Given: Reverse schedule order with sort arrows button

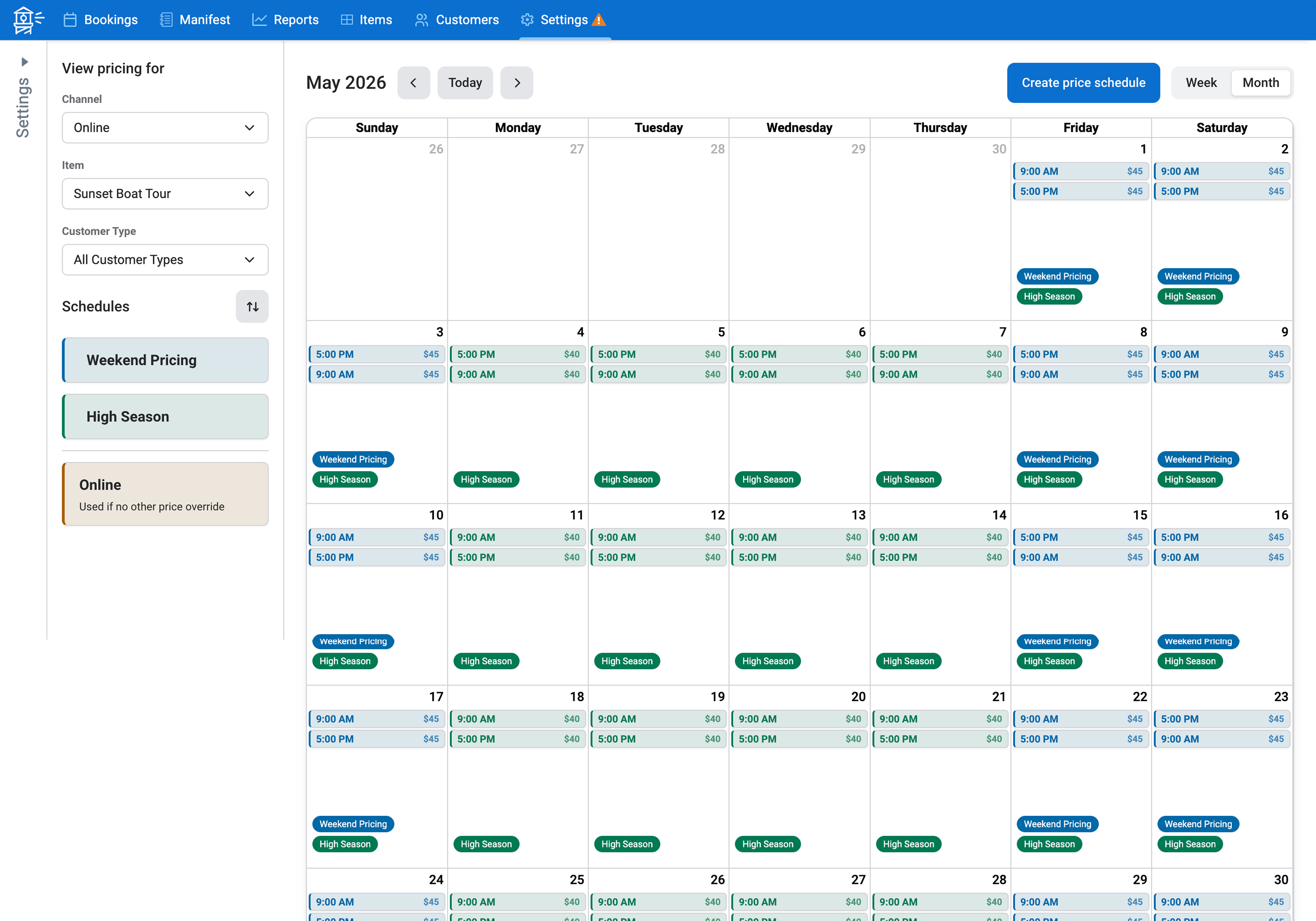Looking at the screenshot, I should pos(252,307).
